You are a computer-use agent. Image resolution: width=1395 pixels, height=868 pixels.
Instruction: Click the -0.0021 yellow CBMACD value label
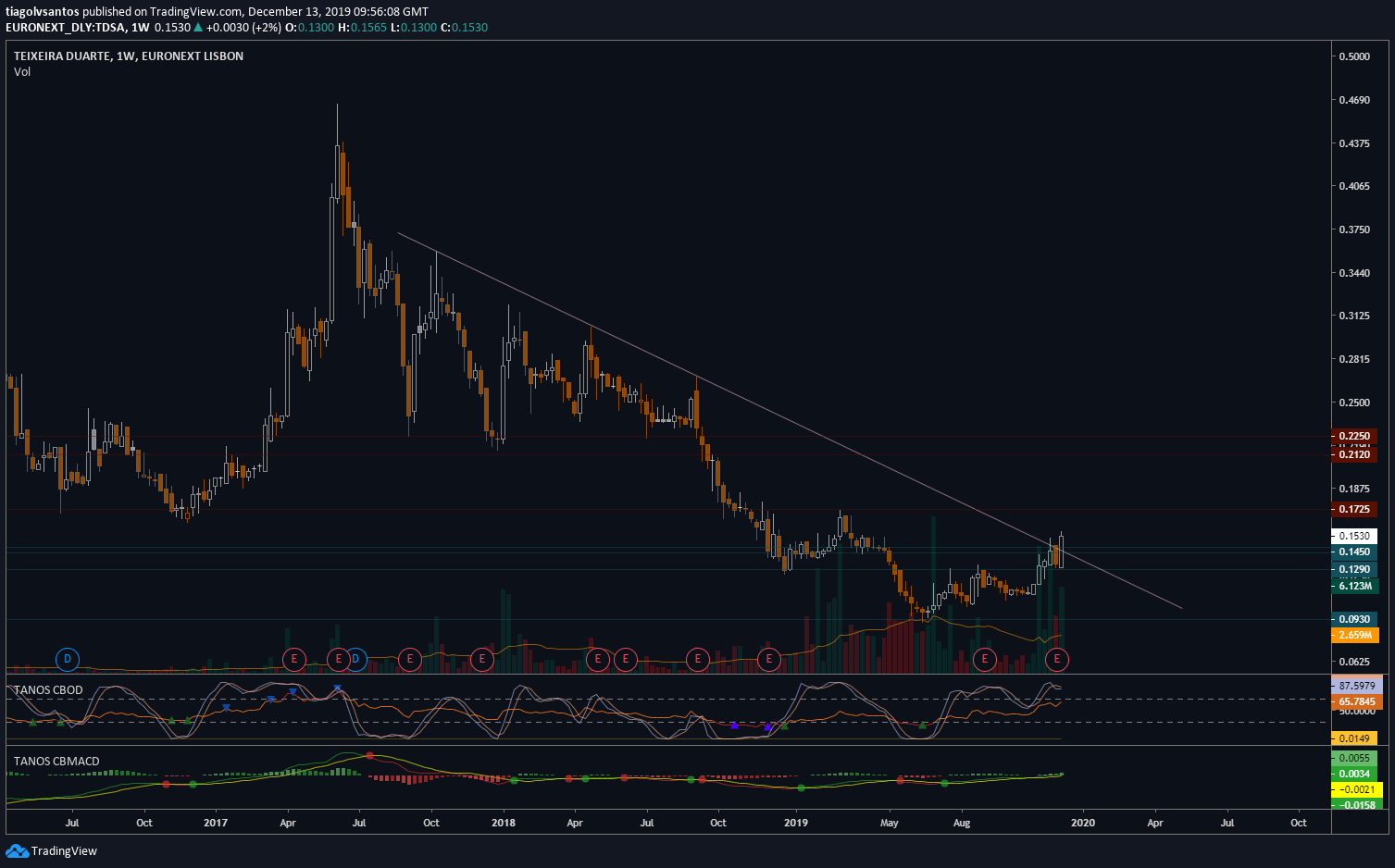tap(1357, 789)
